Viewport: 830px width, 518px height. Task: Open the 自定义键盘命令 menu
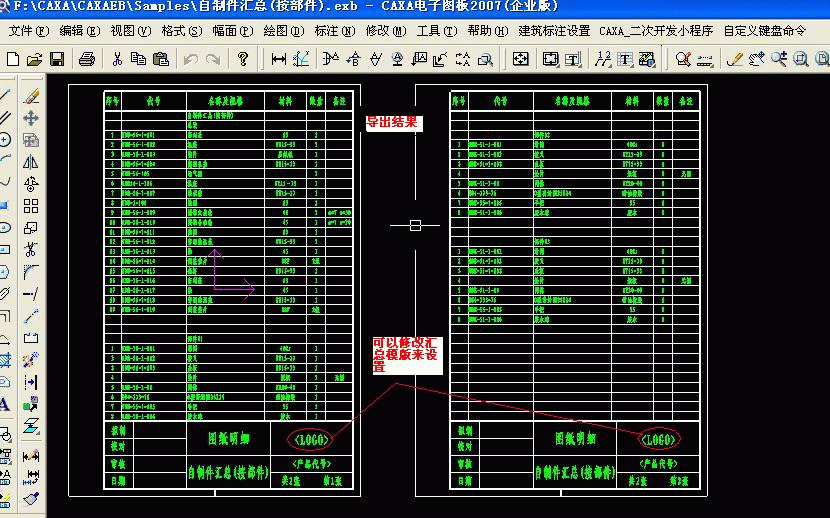coord(765,31)
